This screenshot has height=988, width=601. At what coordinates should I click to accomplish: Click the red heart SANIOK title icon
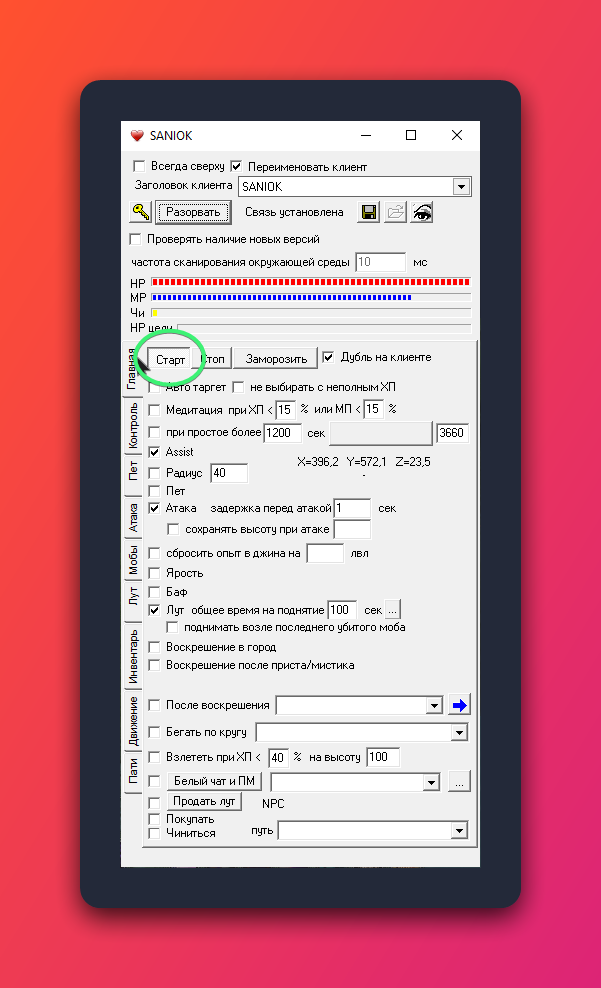[x=138, y=136]
